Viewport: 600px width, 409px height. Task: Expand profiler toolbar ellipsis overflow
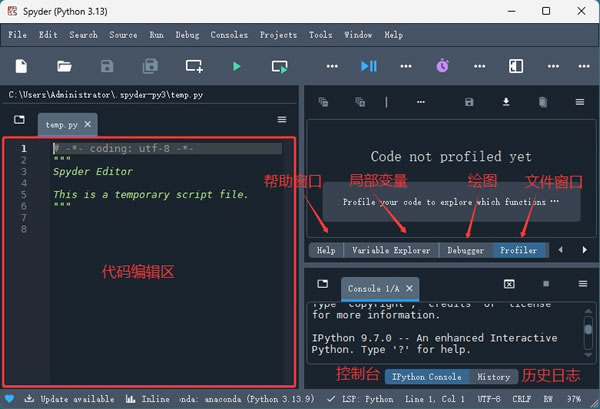coord(421,102)
